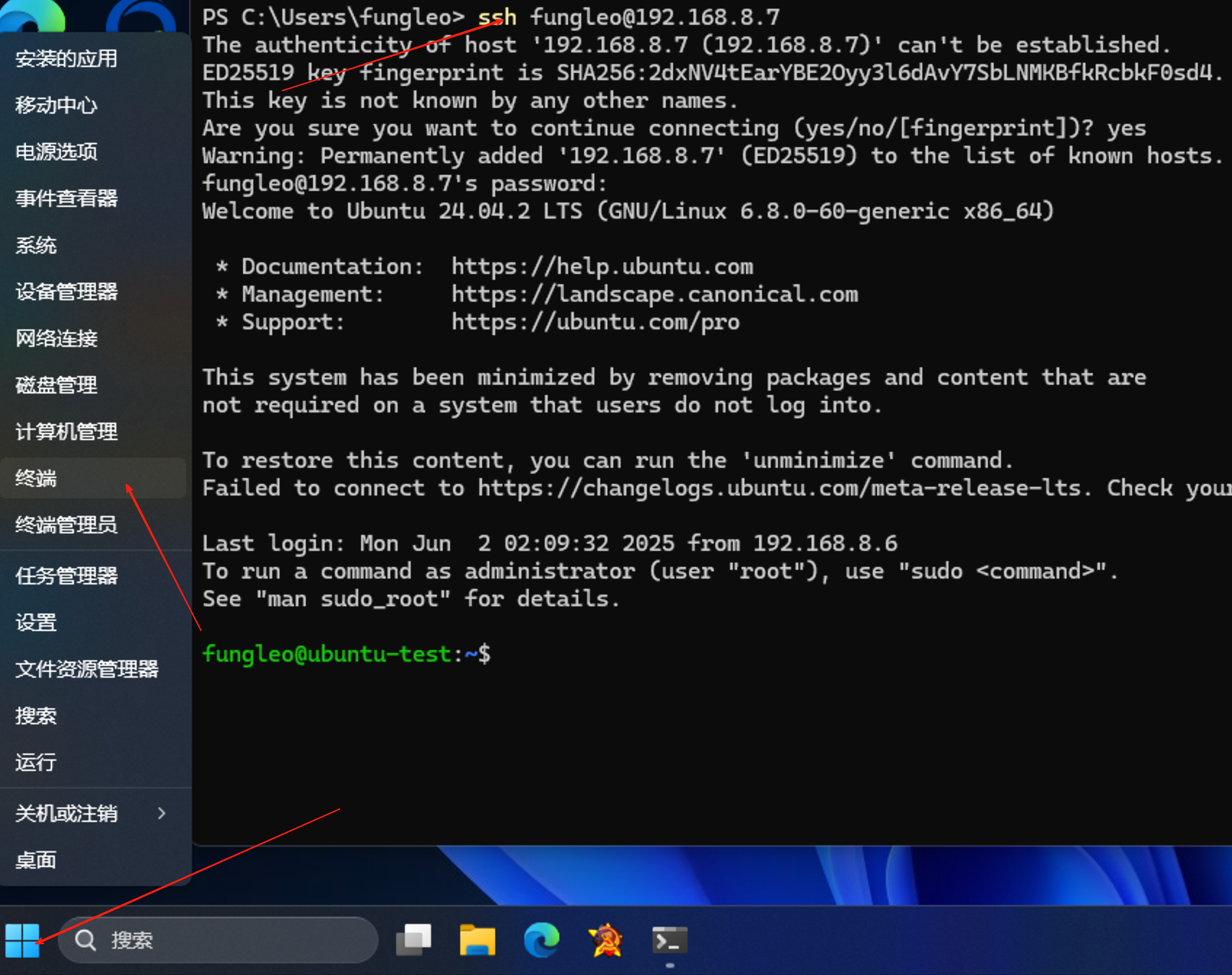
Task: Click the https://help.ubuntu.com documentation link
Action: (x=602, y=266)
